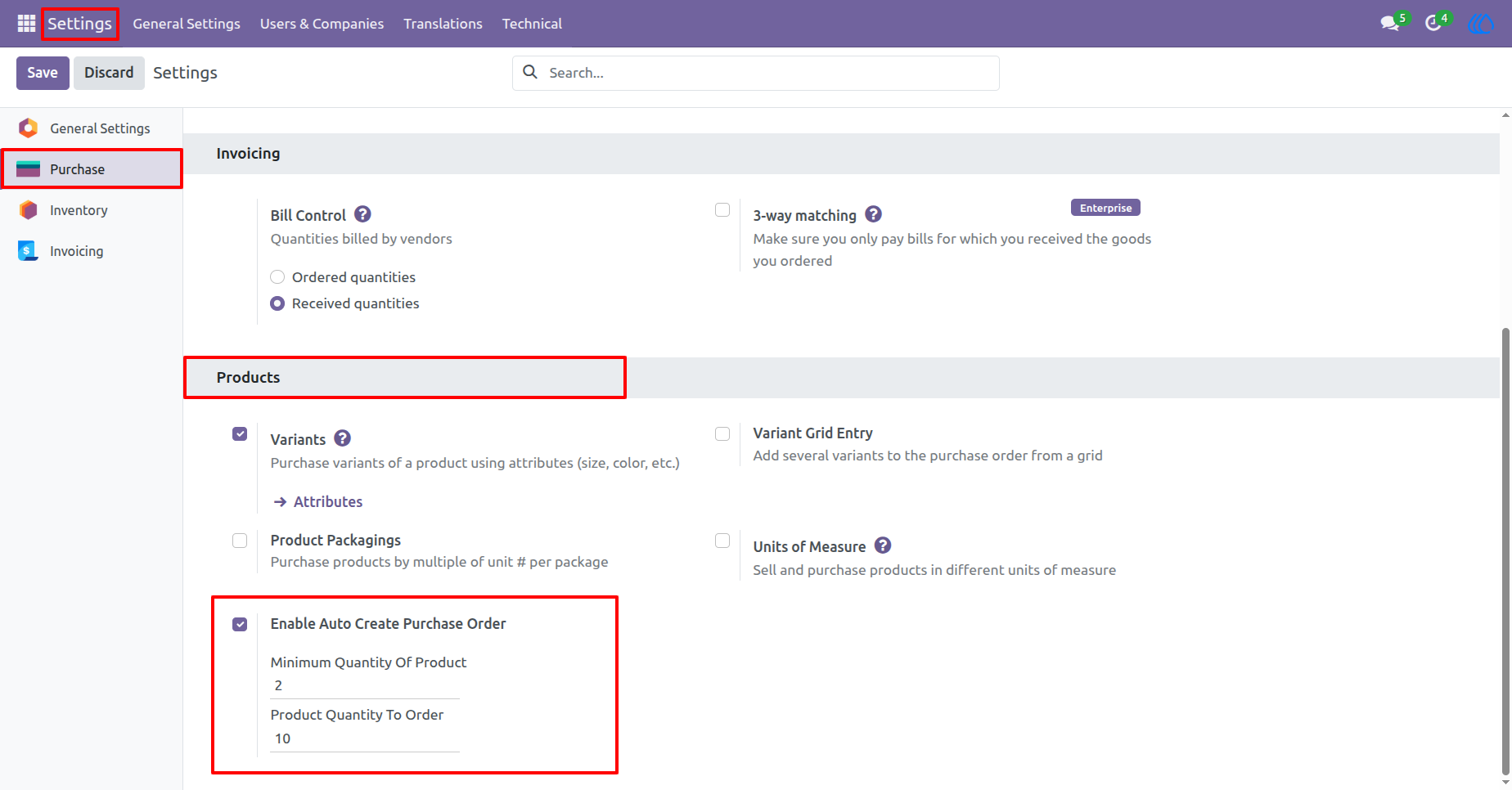This screenshot has width=1512, height=790.
Task: Open the apps grid menu icon
Action: click(26, 23)
